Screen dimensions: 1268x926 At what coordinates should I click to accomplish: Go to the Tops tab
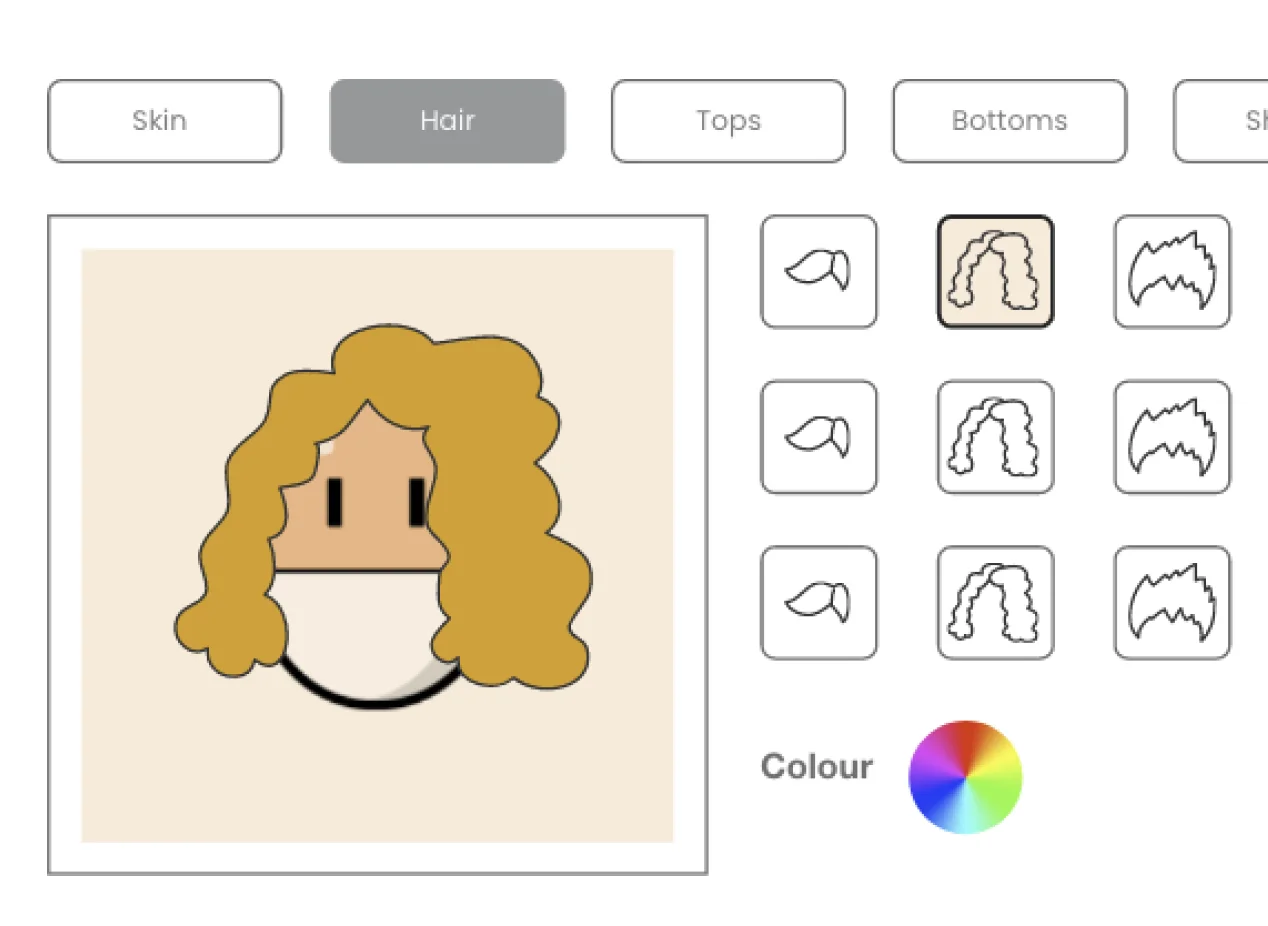point(728,121)
